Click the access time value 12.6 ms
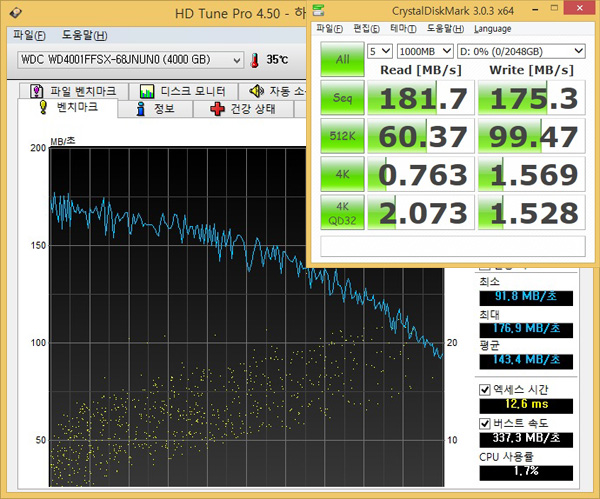This screenshot has height=499, width=600. point(526,405)
